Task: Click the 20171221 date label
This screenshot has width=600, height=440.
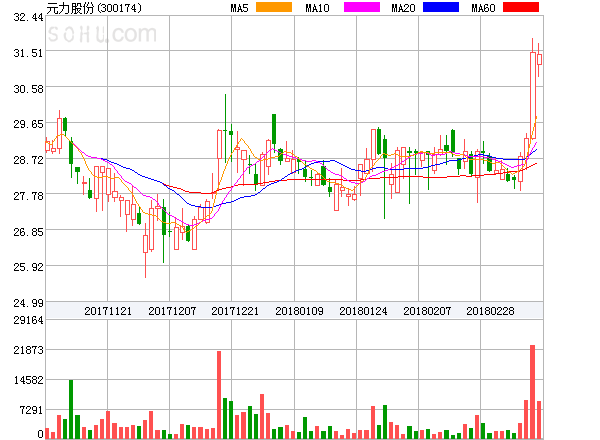Action: [x=235, y=311]
